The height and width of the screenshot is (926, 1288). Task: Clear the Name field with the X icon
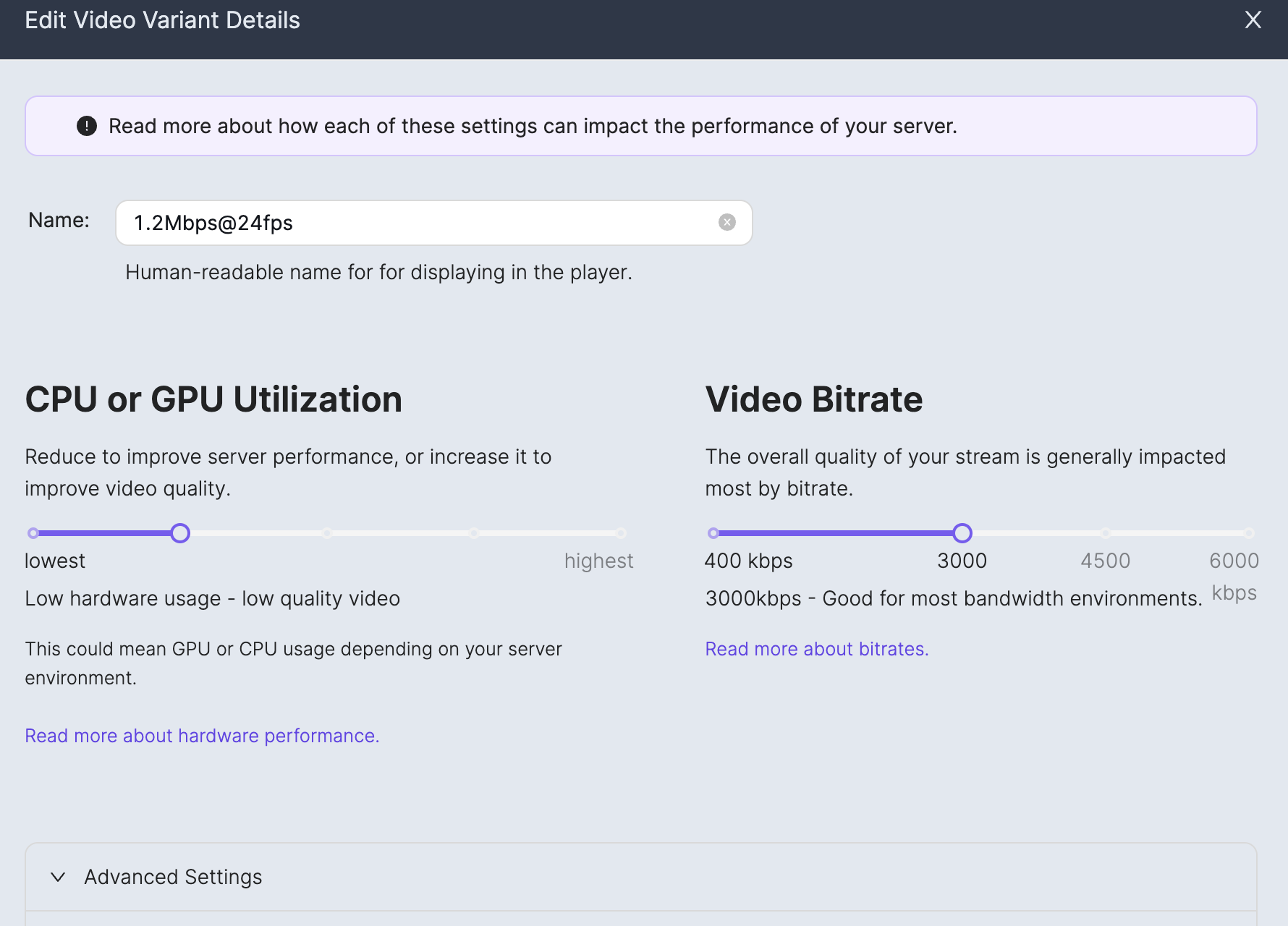[x=726, y=223]
